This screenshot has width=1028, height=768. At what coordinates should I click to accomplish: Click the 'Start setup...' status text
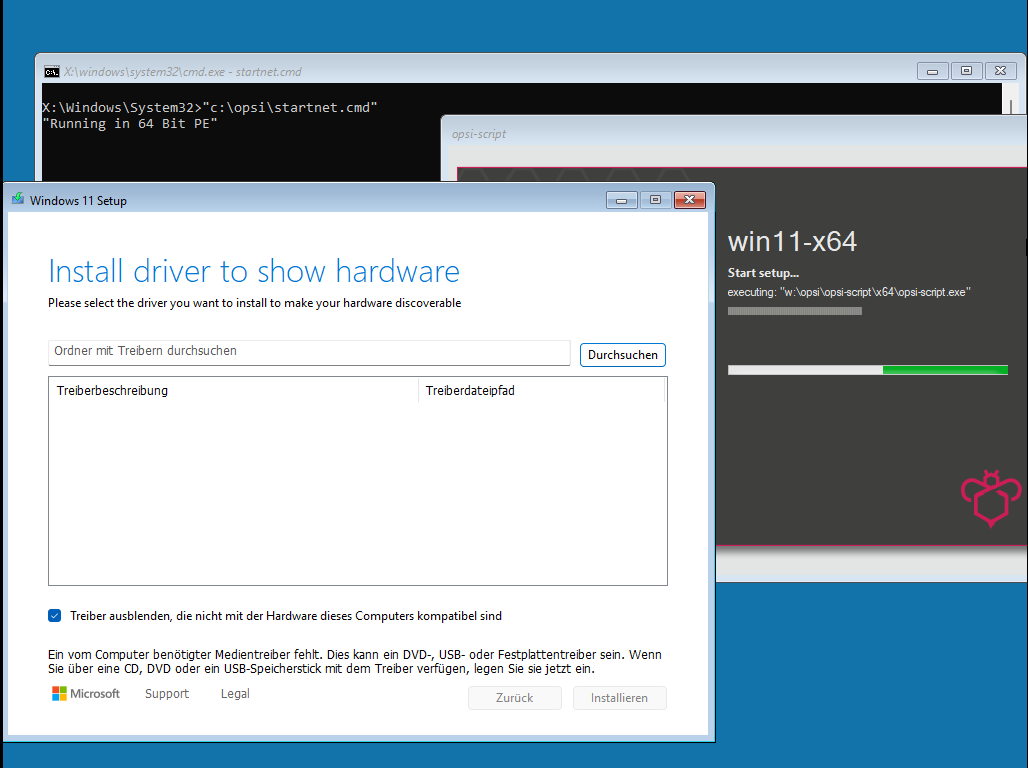763,273
